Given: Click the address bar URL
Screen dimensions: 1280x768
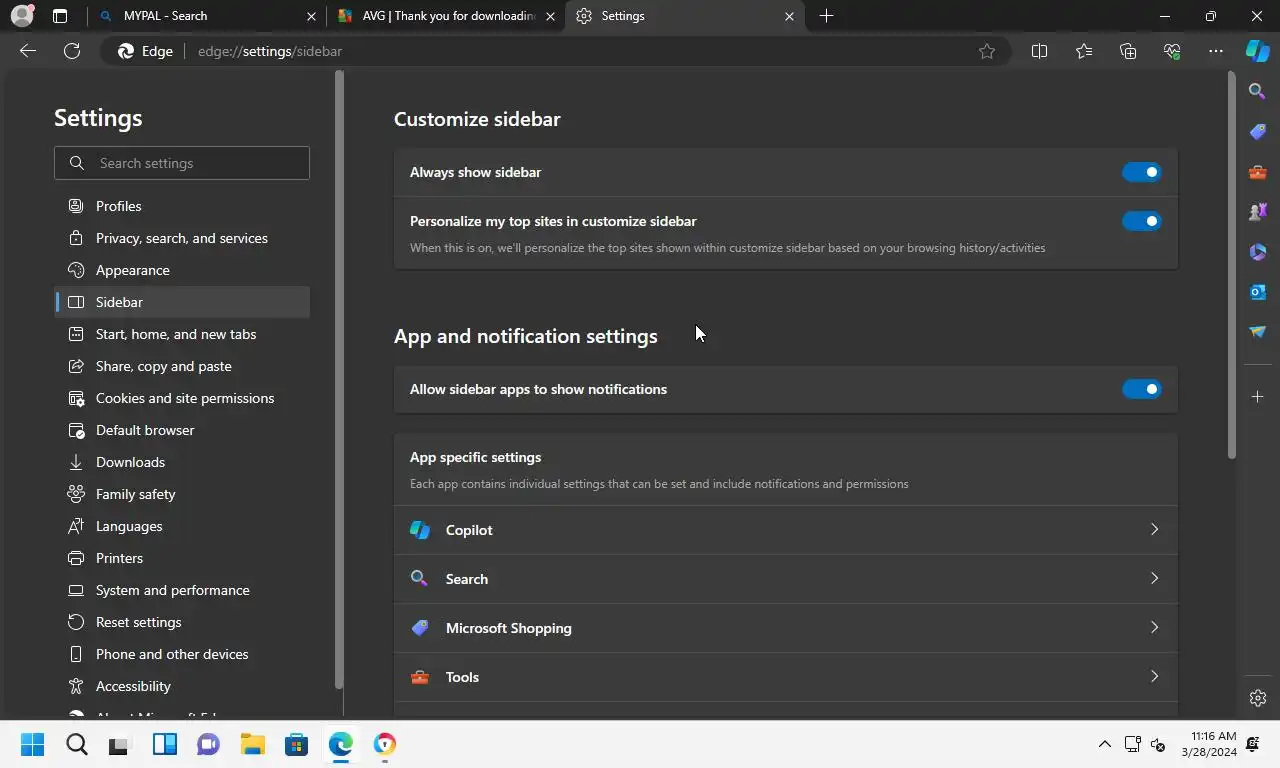Looking at the screenshot, I should coord(270,51).
